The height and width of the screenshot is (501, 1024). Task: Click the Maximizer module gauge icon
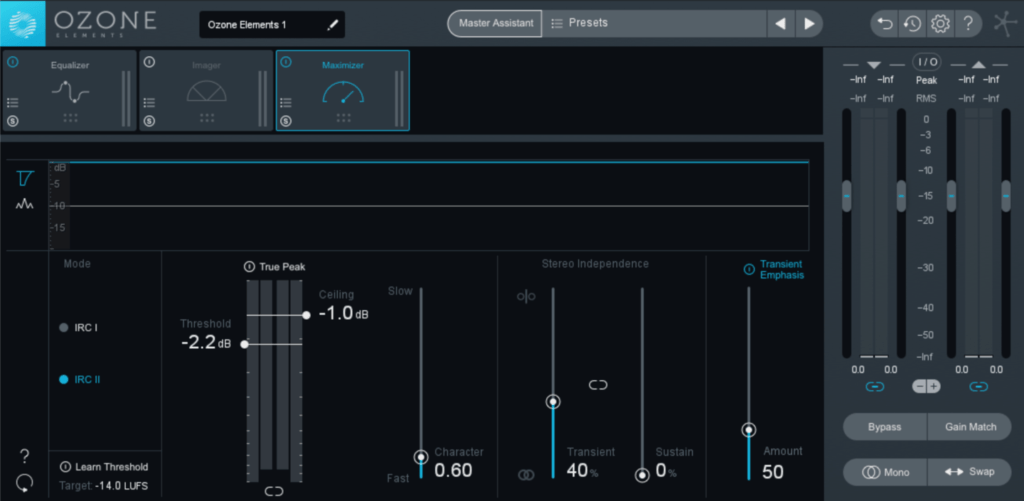coord(342,93)
